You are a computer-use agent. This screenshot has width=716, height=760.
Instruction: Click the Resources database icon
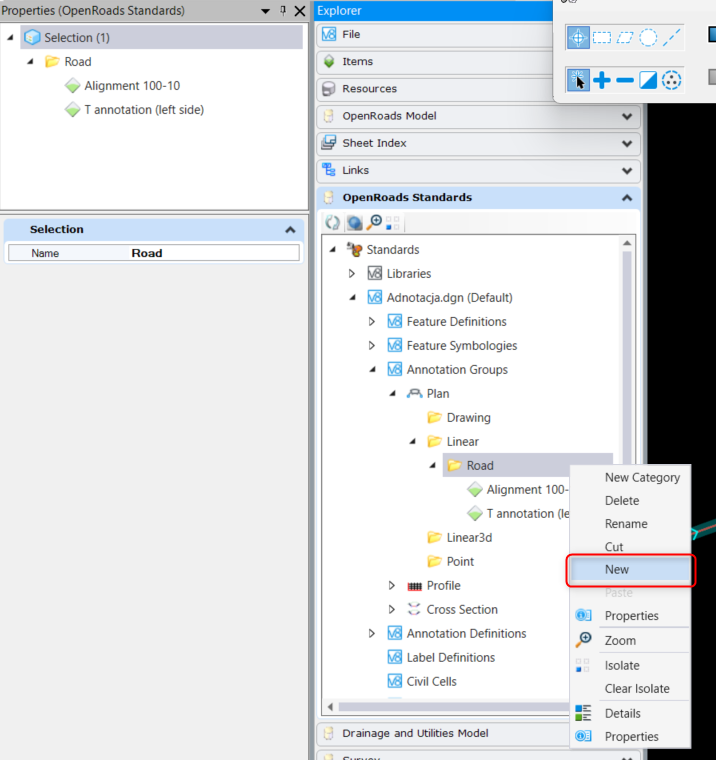click(x=329, y=89)
